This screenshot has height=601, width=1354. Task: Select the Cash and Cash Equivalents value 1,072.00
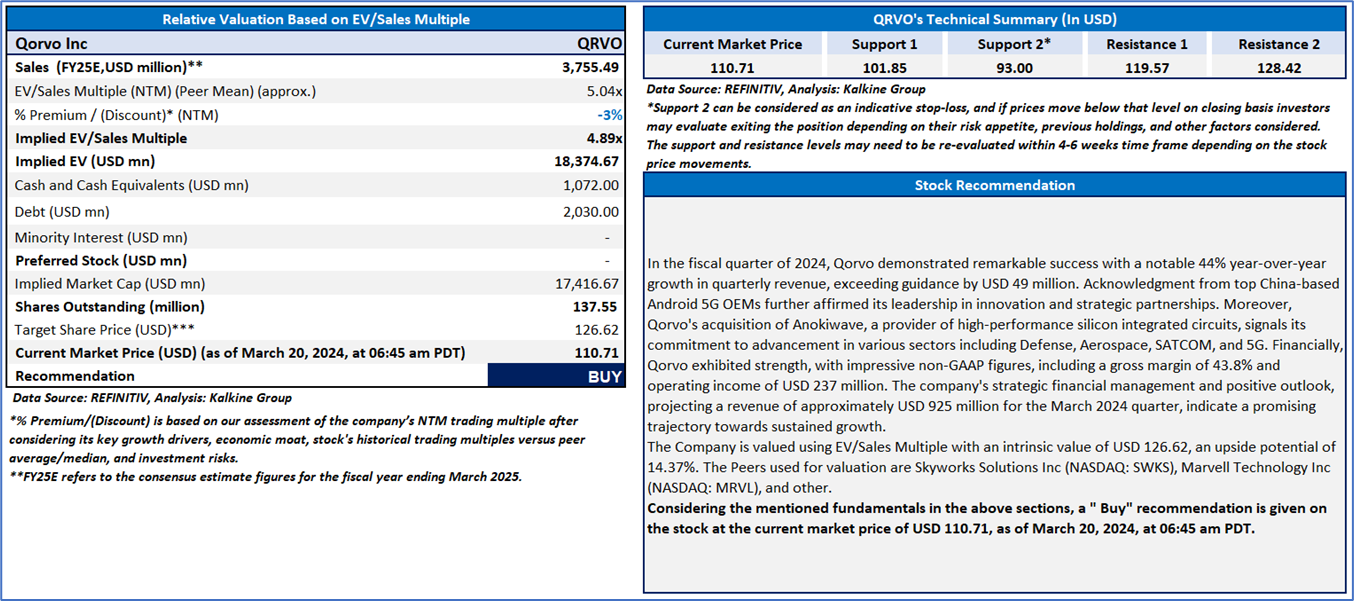591,185
